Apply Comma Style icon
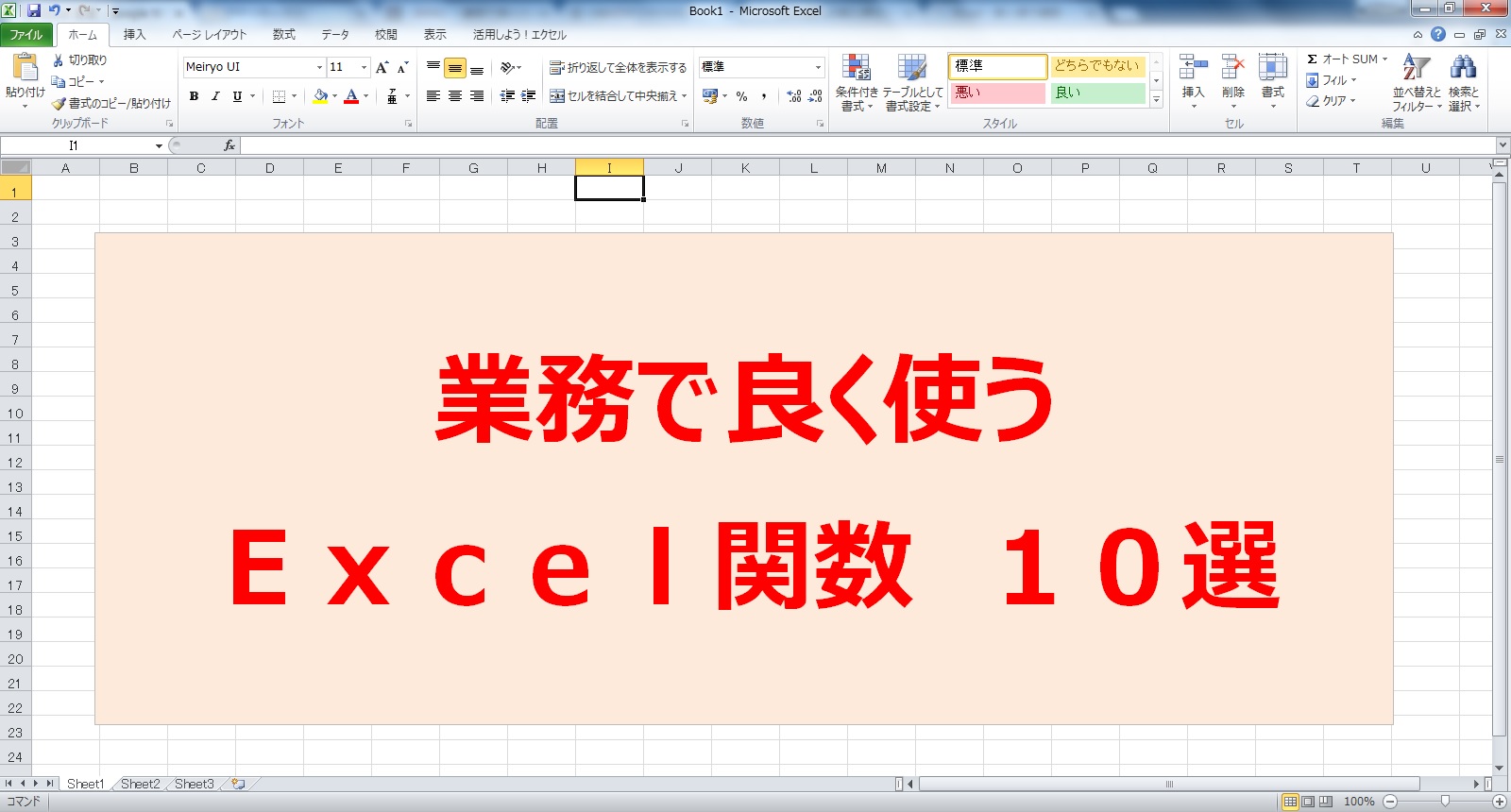The image size is (1511, 812). (x=764, y=96)
